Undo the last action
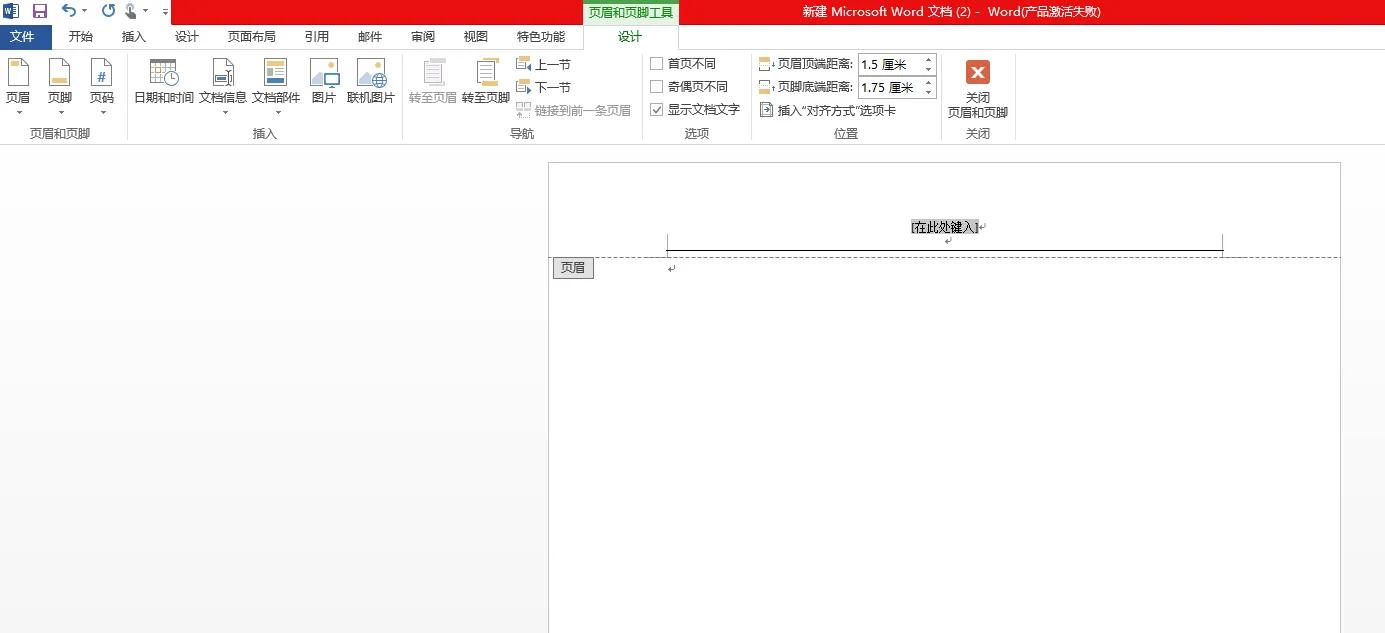1385x633 pixels. (x=68, y=11)
